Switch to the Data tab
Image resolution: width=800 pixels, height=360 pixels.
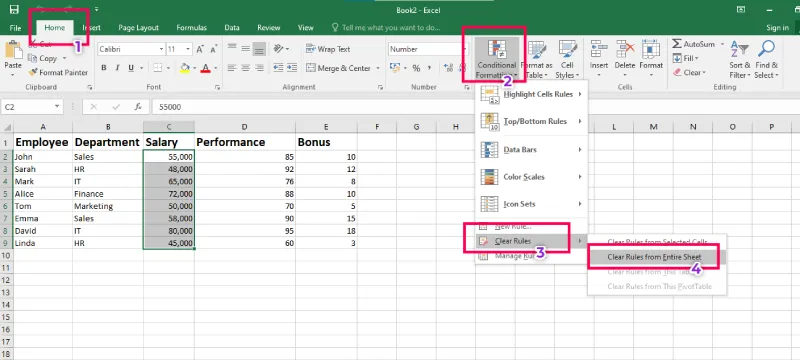tap(232, 28)
